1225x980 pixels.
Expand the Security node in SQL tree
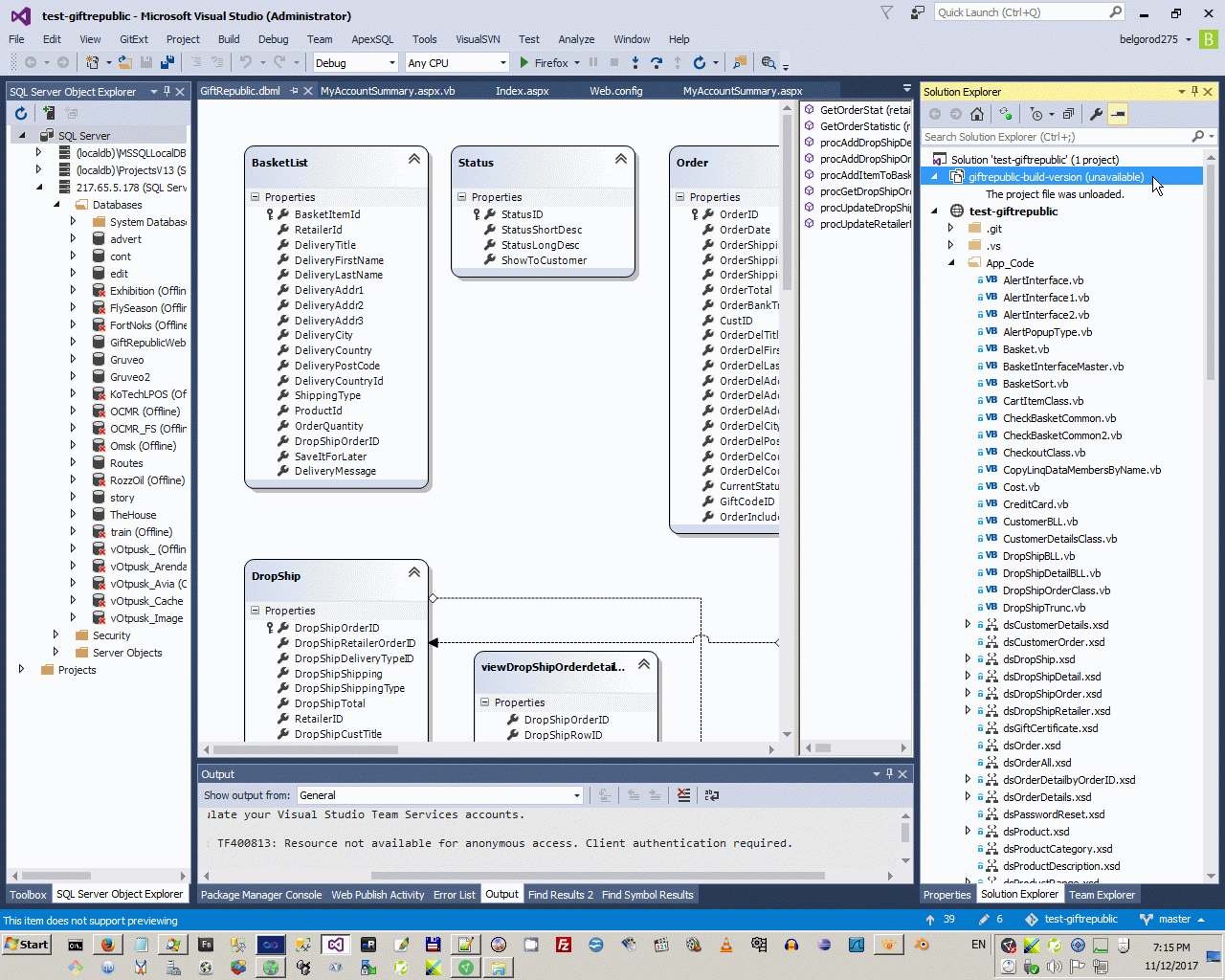click(56, 635)
